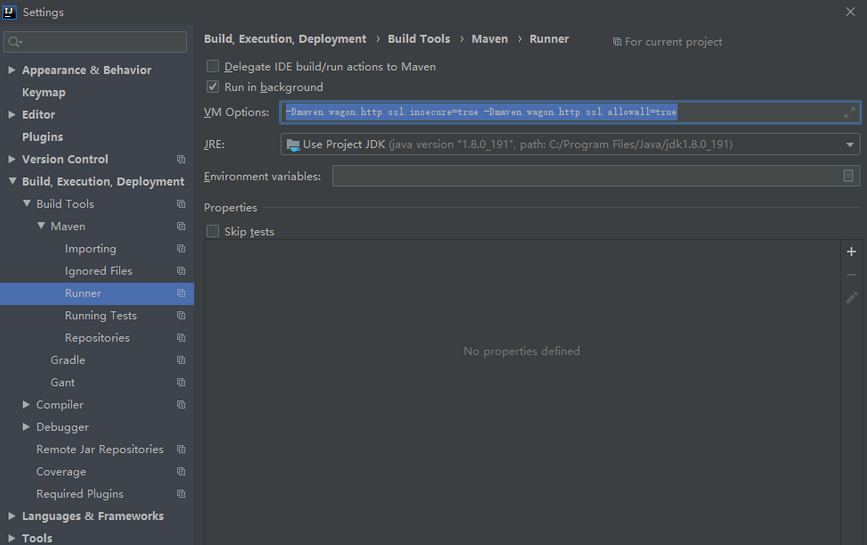Click the search magnifier icon in settings search
The width and height of the screenshot is (867, 545).
click(14, 42)
